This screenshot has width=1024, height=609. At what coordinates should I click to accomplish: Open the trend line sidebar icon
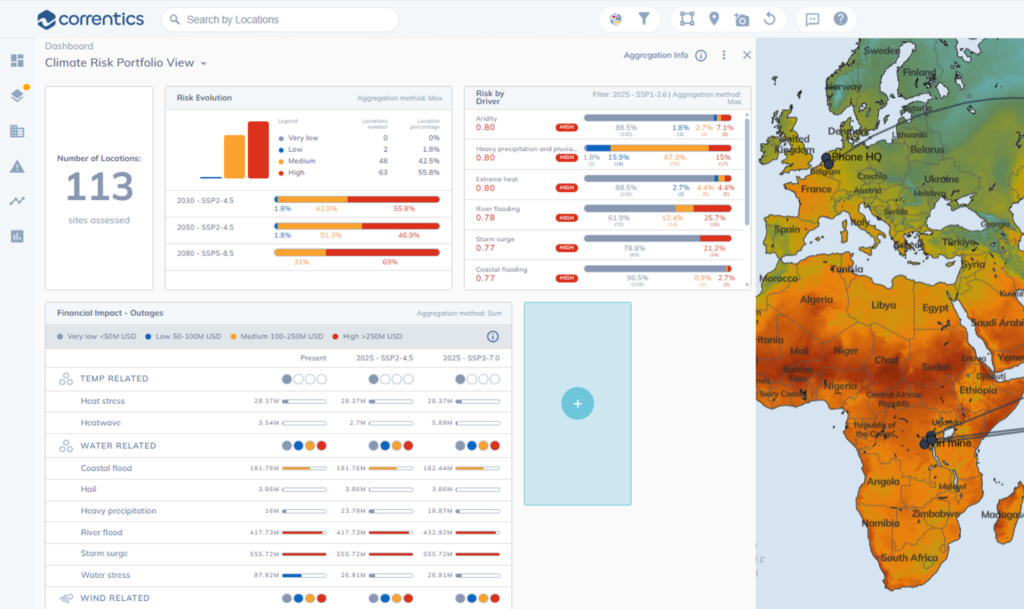coord(17,201)
